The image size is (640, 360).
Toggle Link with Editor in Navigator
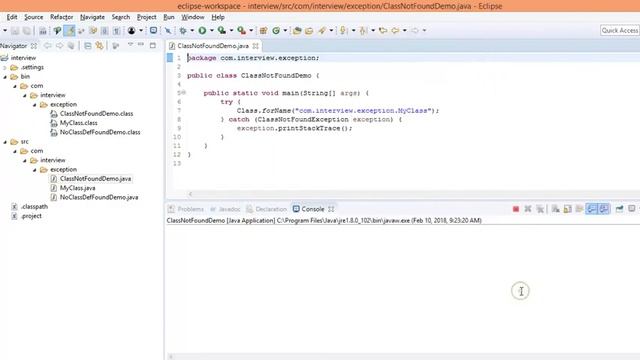tap(99, 46)
